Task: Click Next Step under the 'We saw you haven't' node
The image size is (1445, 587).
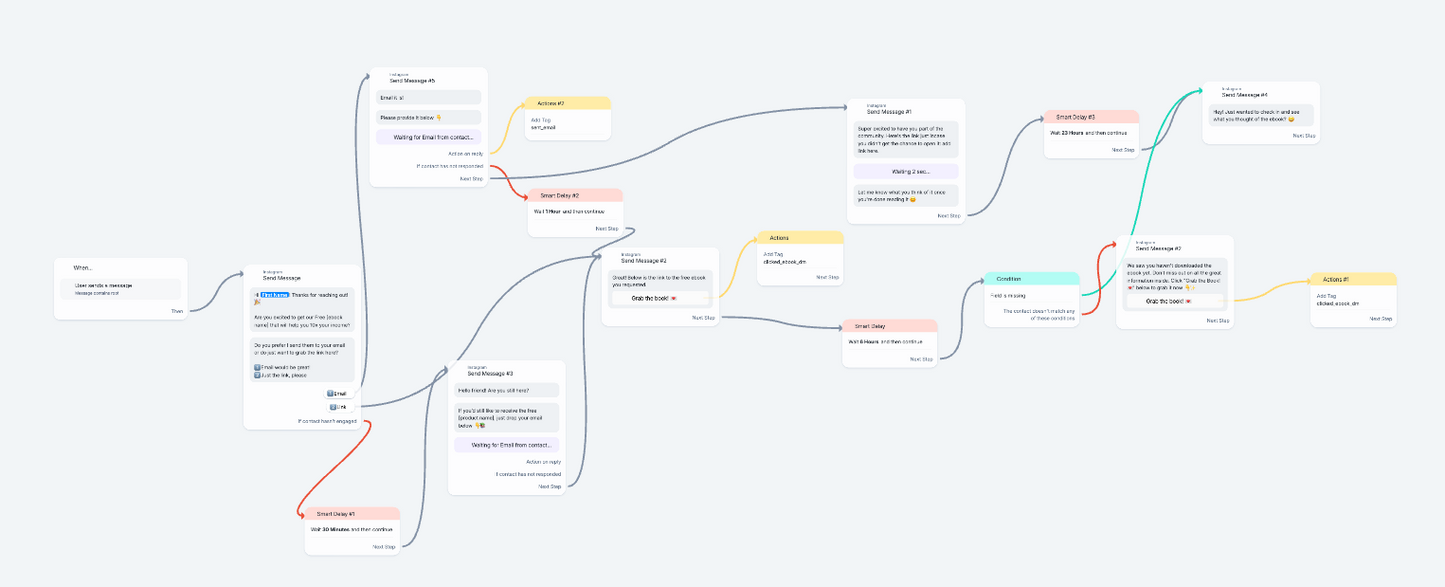Action: 1218,320
